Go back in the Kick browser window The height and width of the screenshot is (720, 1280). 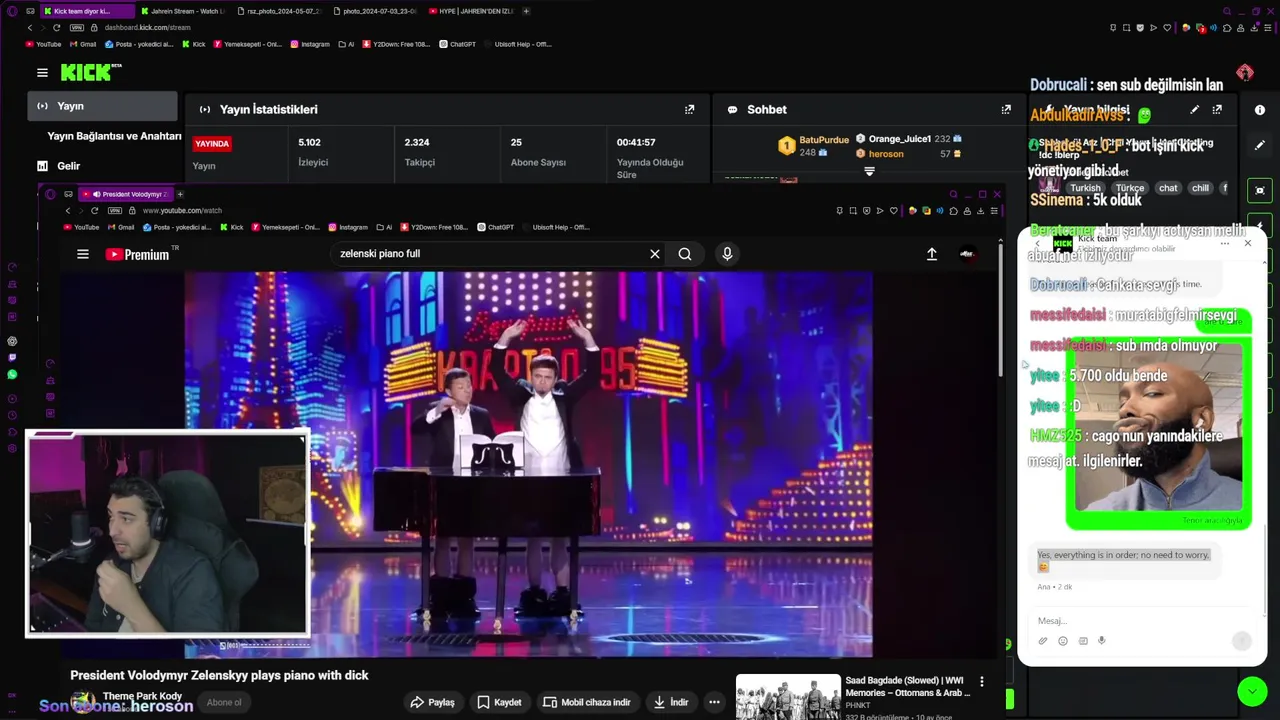29,28
